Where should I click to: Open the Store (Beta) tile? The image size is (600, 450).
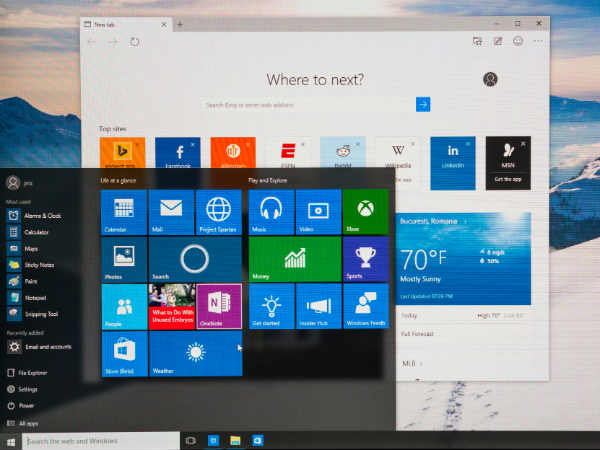coord(124,353)
